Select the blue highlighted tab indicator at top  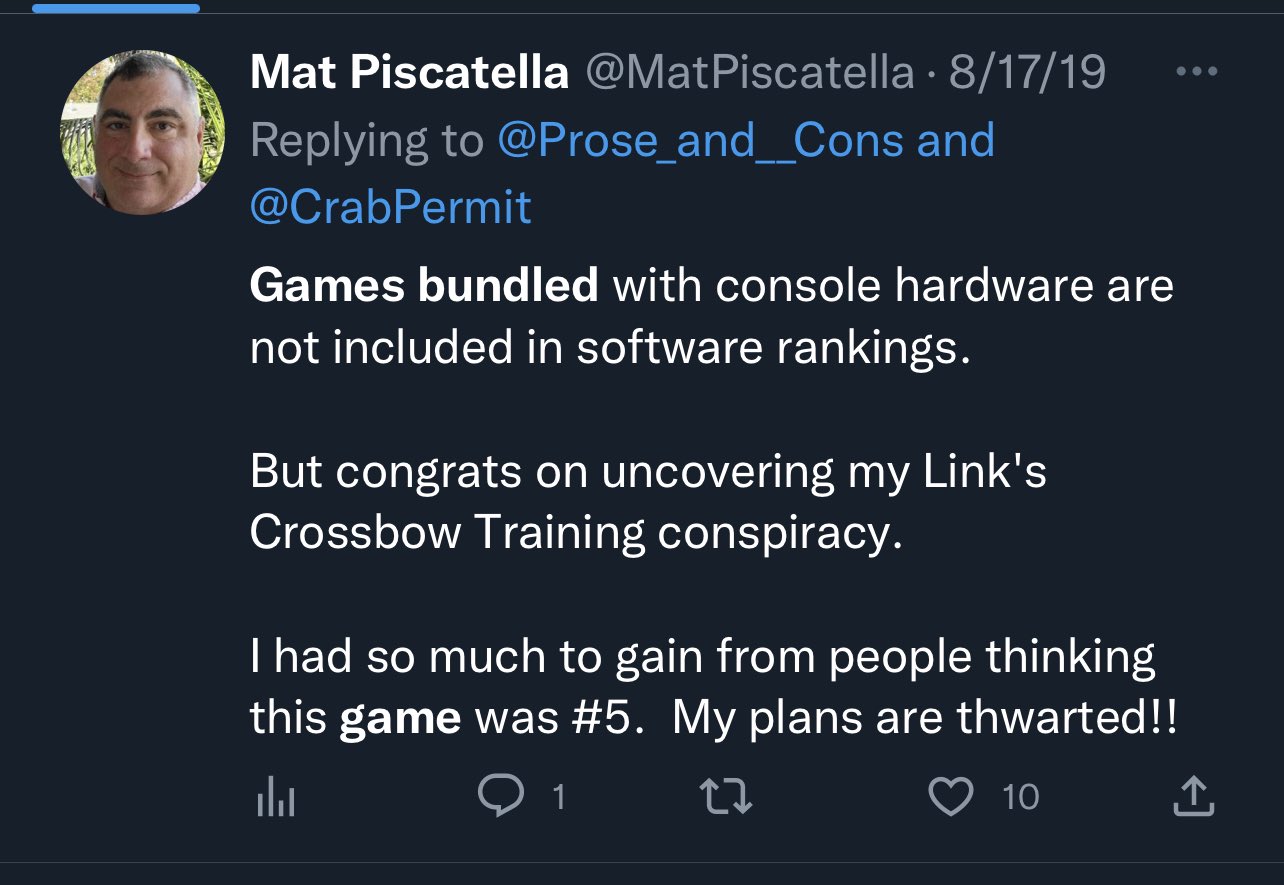(116, 8)
